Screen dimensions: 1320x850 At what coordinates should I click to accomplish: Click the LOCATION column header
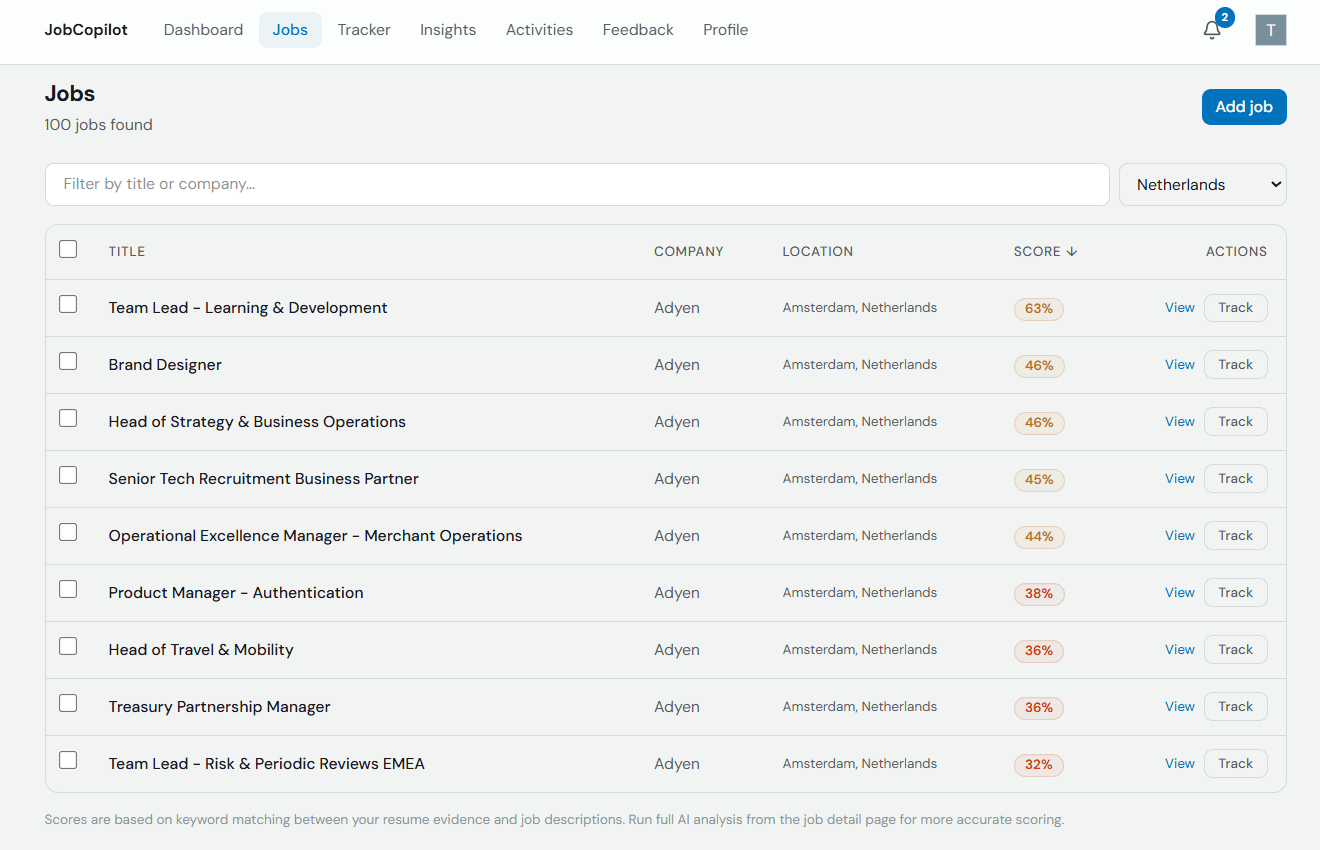tap(817, 252)
